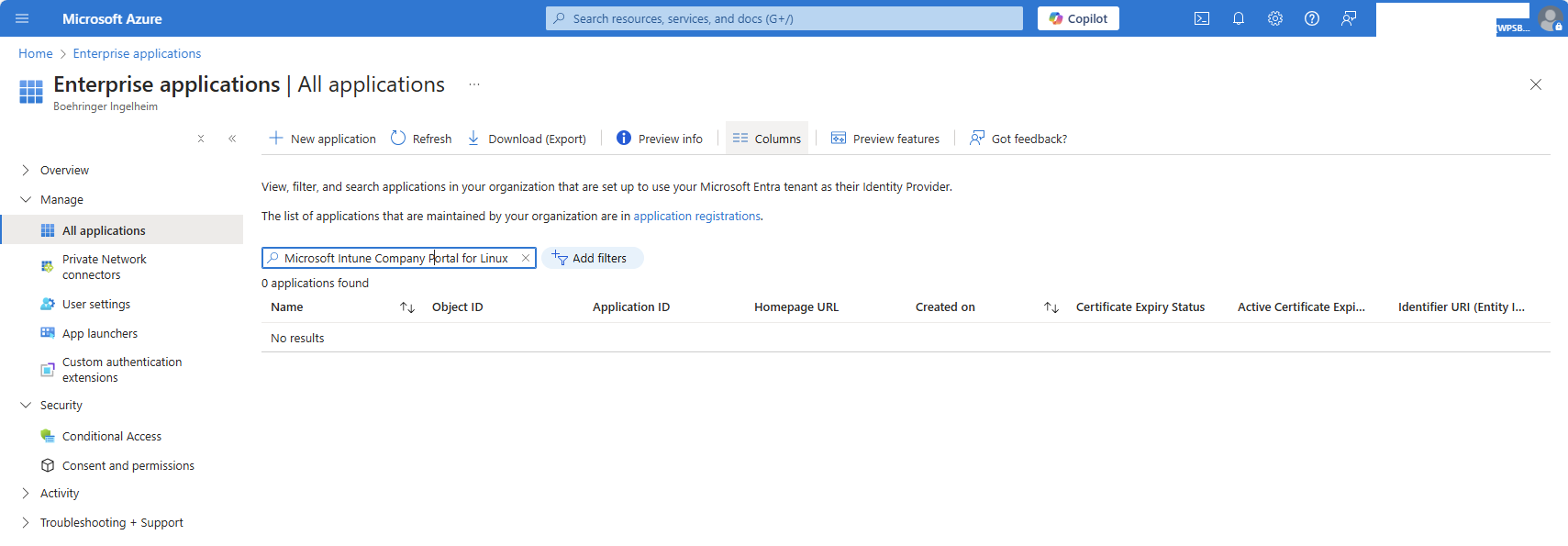Open Private Network connectors
The width and height of the screenshot is (1568, 546).
tap(104, 267)
